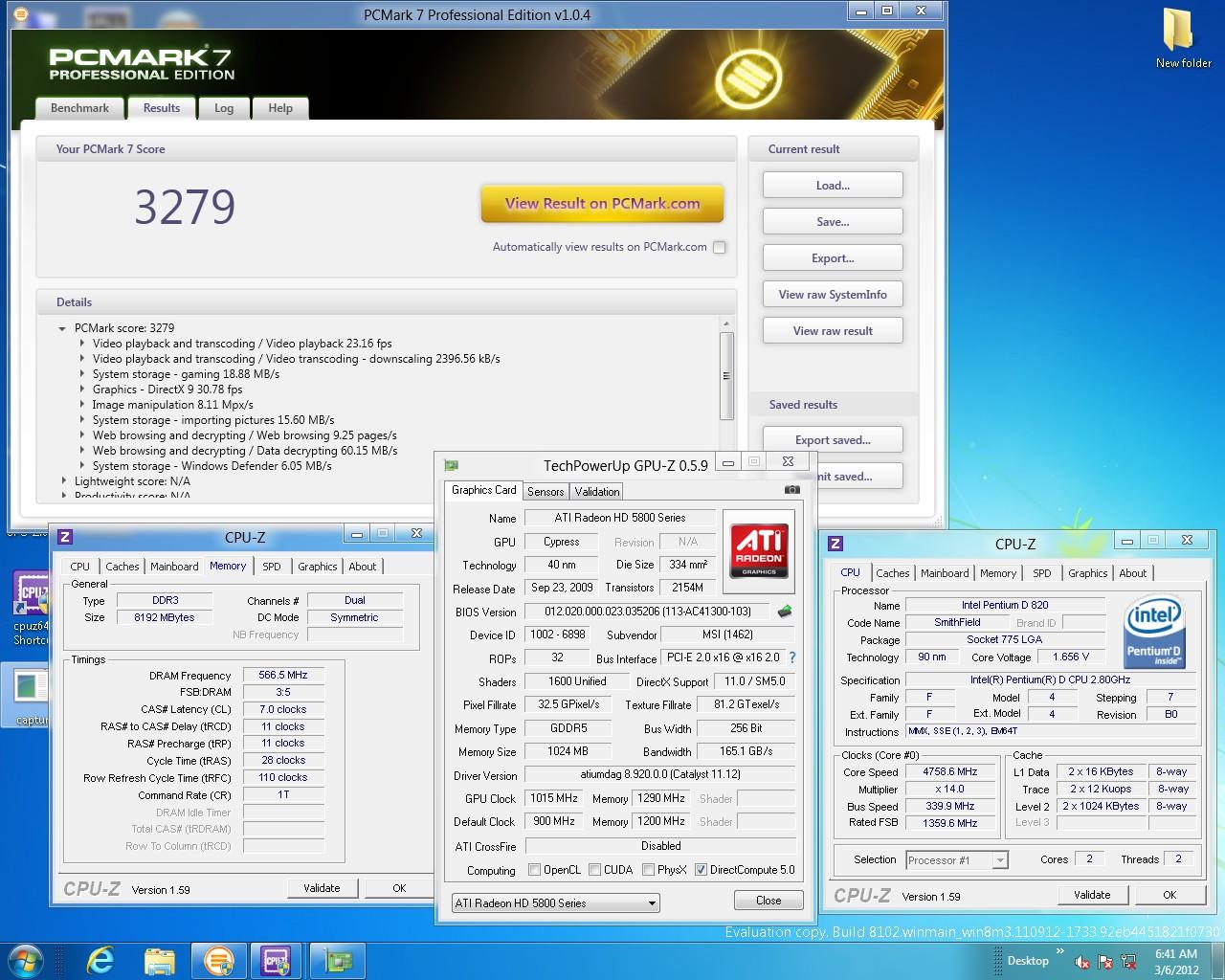Screen dimensions: 1225x980
Task: Click the GPU Name field ATI Radeon HD 5800 Series
Action: point(620,518)
